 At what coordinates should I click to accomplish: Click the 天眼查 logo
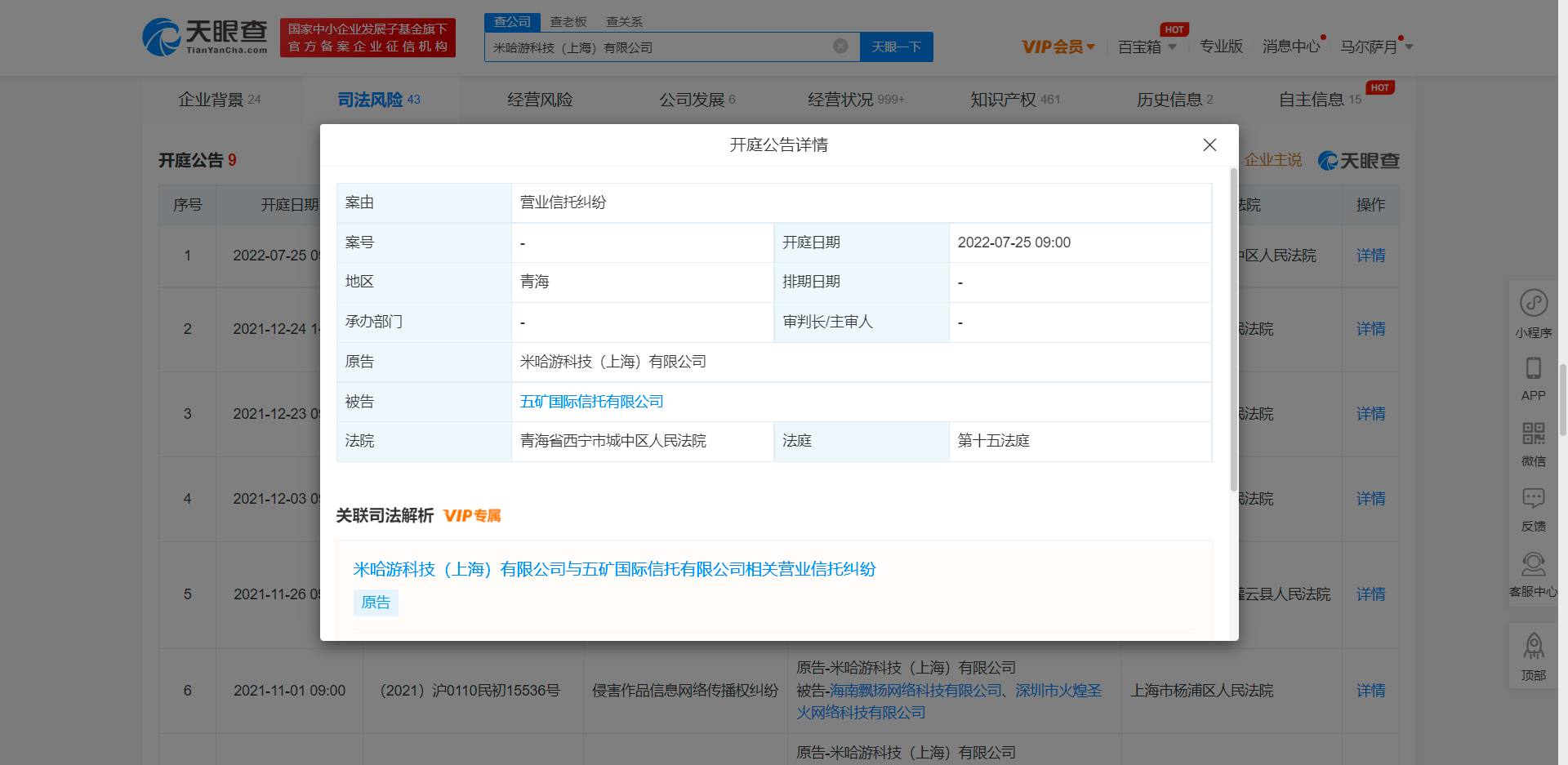point(205,38)
